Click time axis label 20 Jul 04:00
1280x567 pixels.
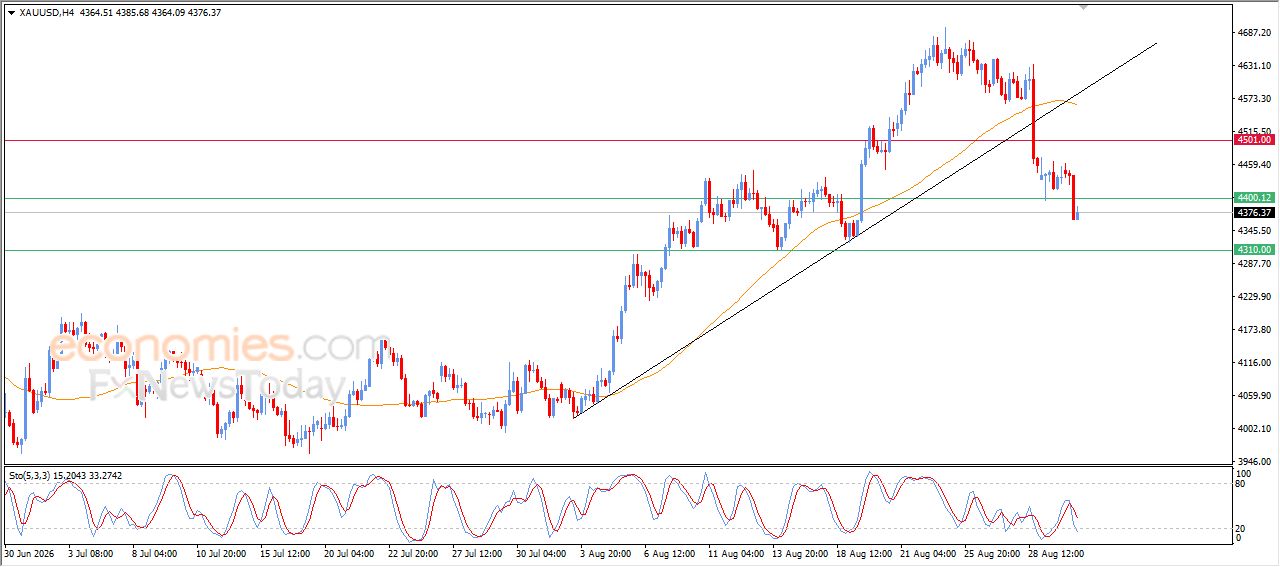(x=348, y=552)
